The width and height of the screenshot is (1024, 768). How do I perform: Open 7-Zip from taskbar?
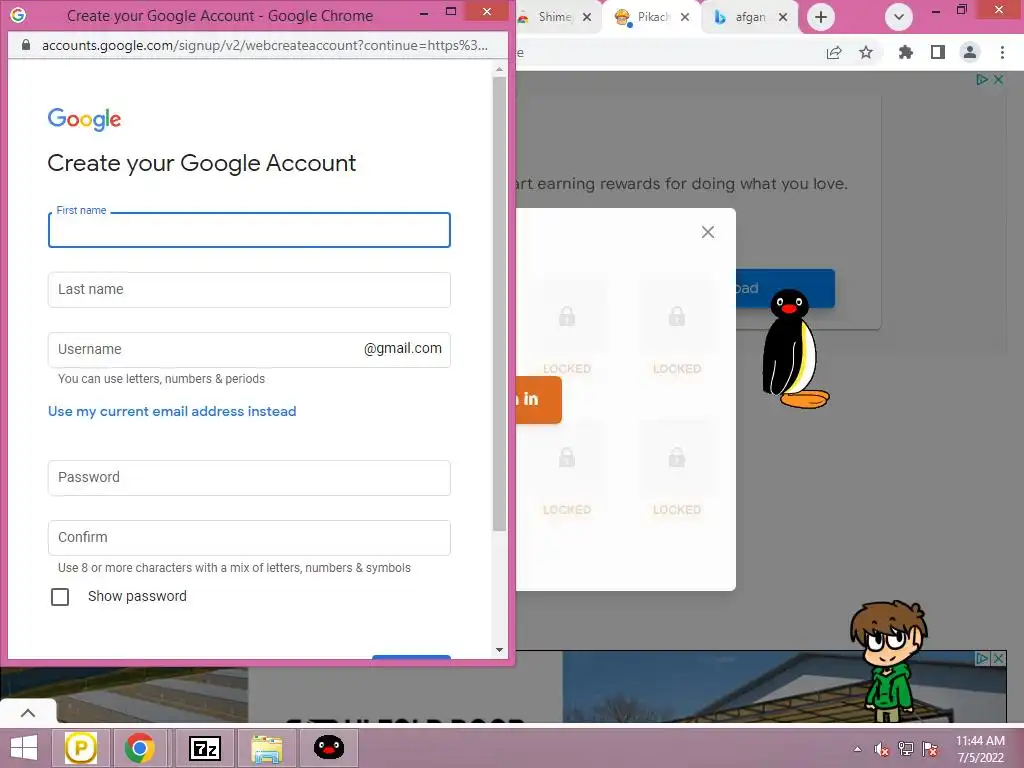tap(205, 748)
